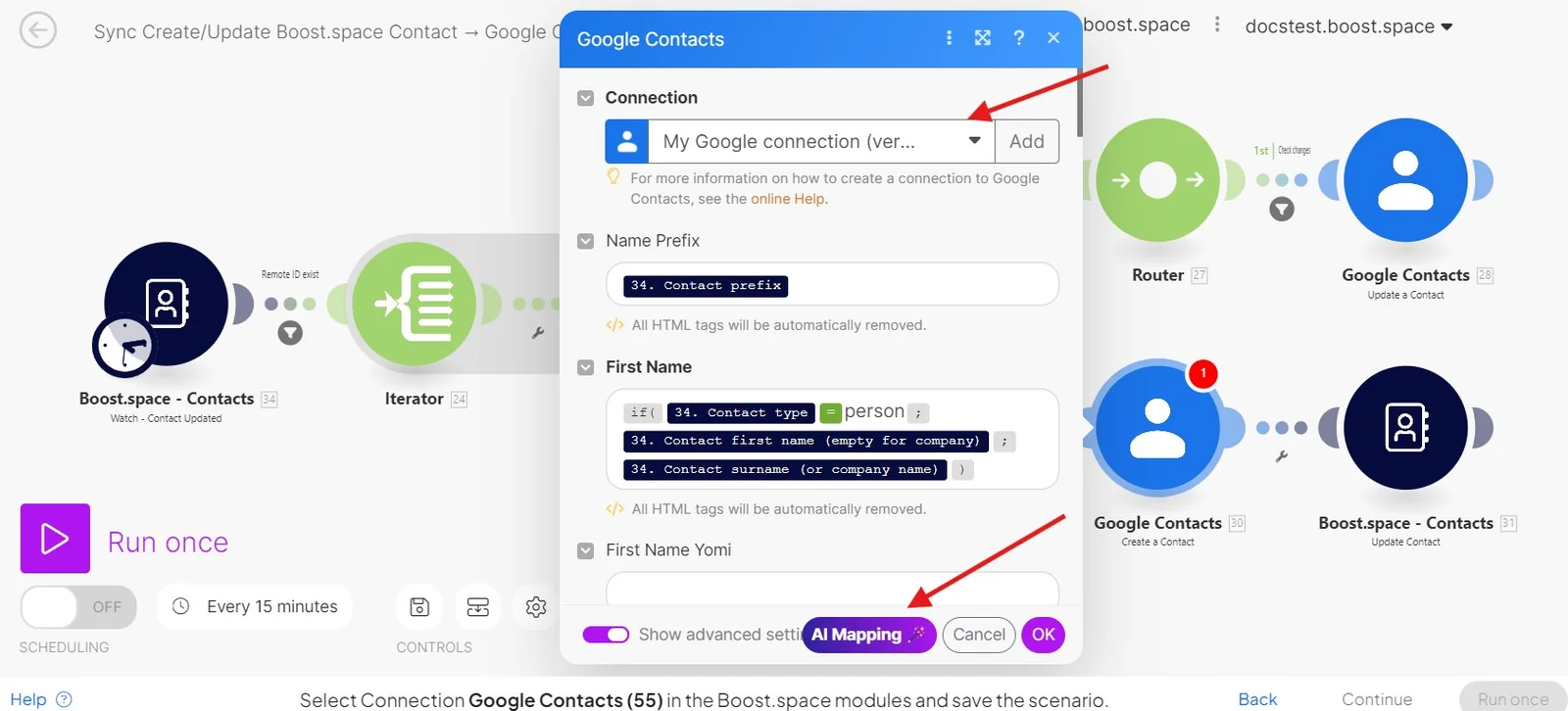
Task: Toggle the First Name Yomi checkbox
Action: pos(586,550)
